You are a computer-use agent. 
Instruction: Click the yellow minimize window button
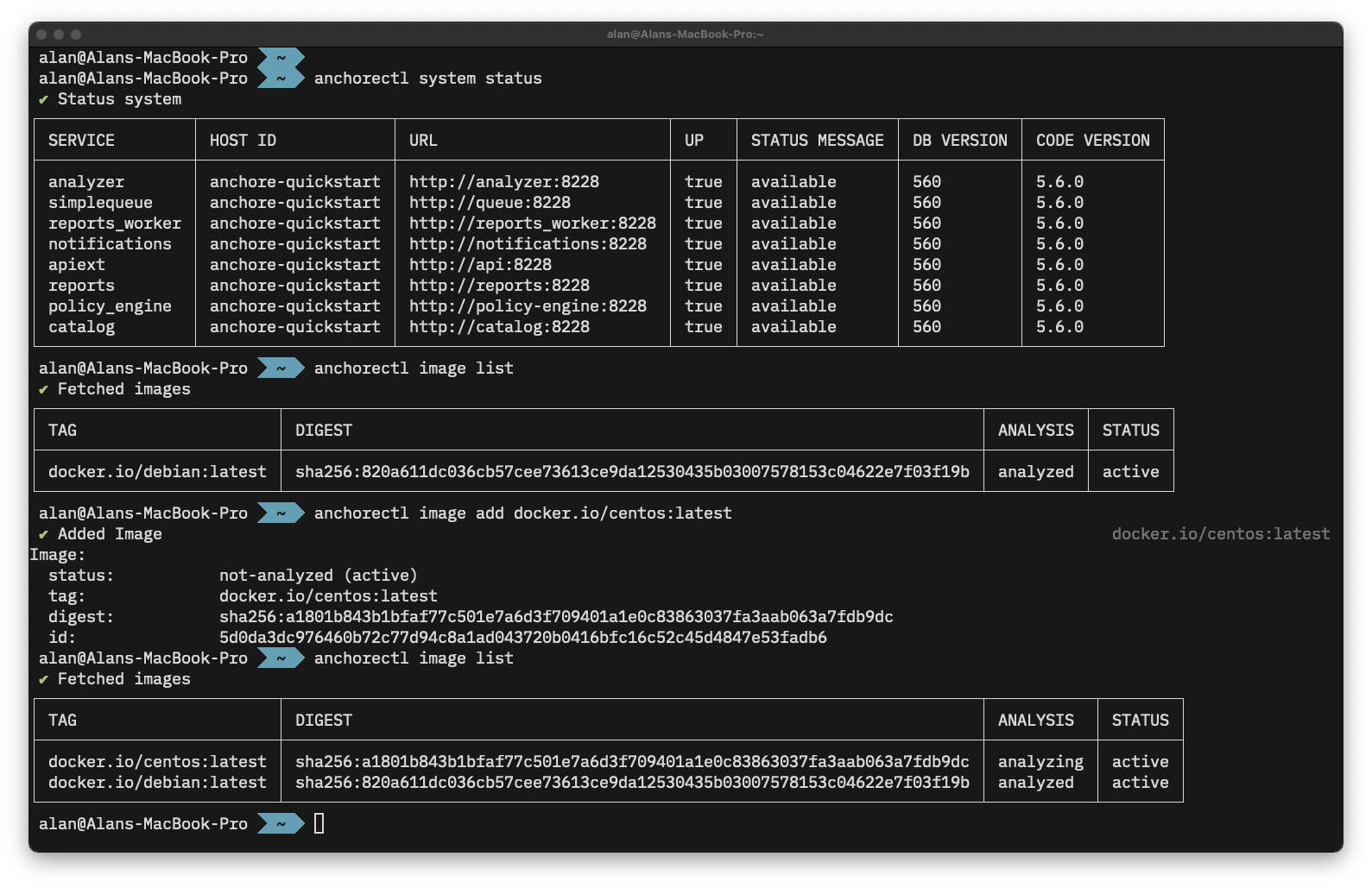[59, 35]
